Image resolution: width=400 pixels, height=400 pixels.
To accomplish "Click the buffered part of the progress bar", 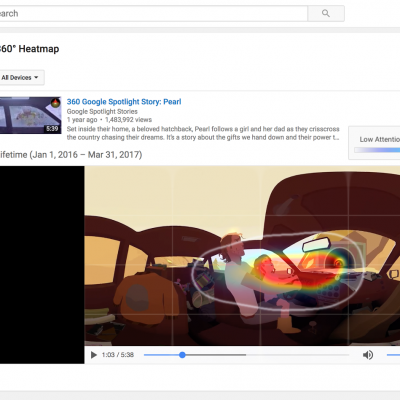I will 216,355.
